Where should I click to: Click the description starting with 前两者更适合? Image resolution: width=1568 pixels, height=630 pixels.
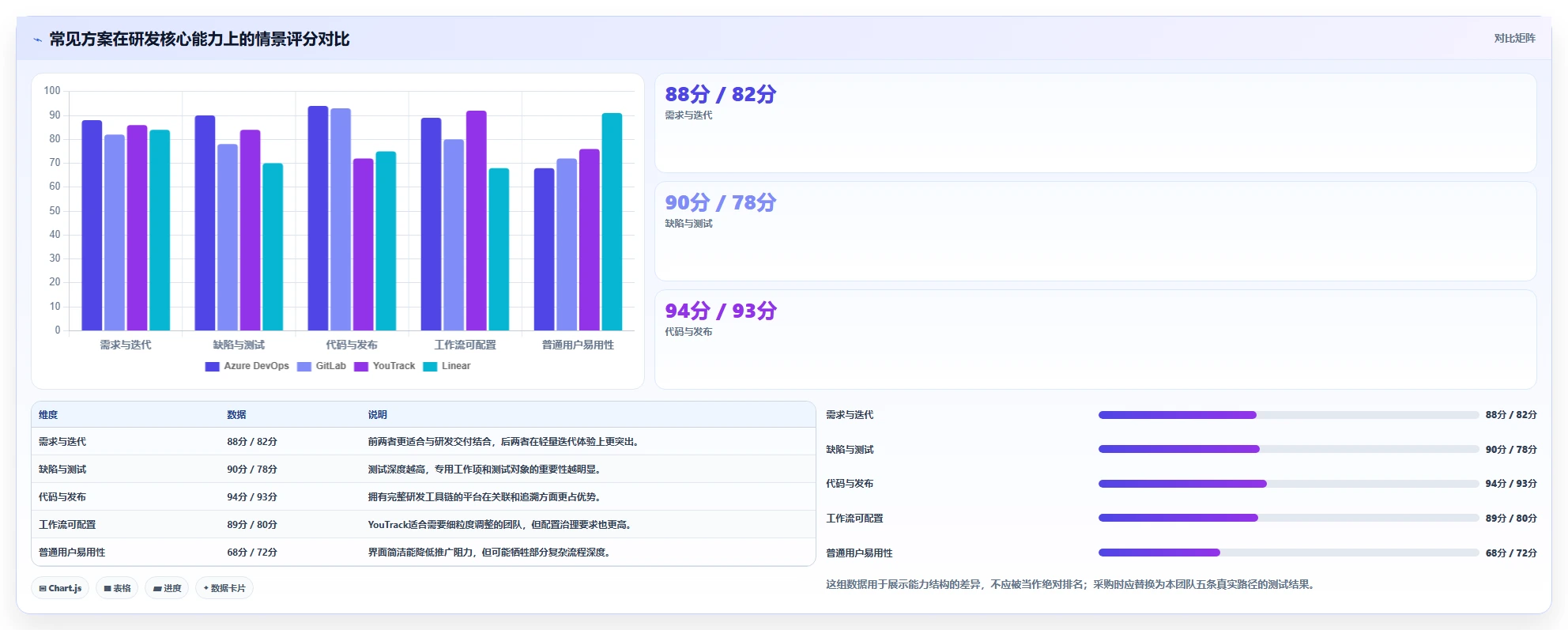pyautogui.click(x=503, y=442)
